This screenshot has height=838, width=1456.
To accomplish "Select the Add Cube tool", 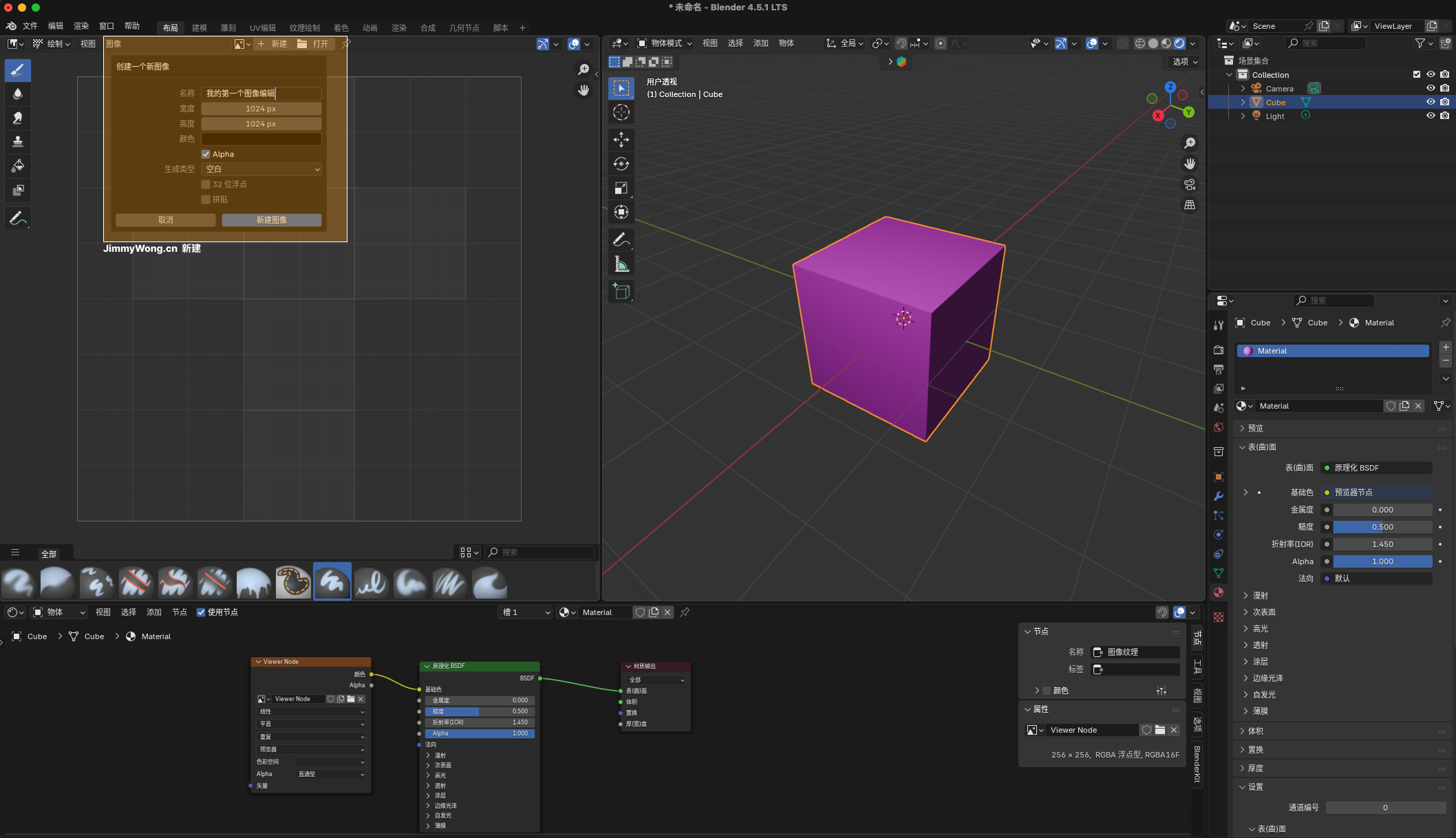I will pyautogui.click(x=621, y=291).
